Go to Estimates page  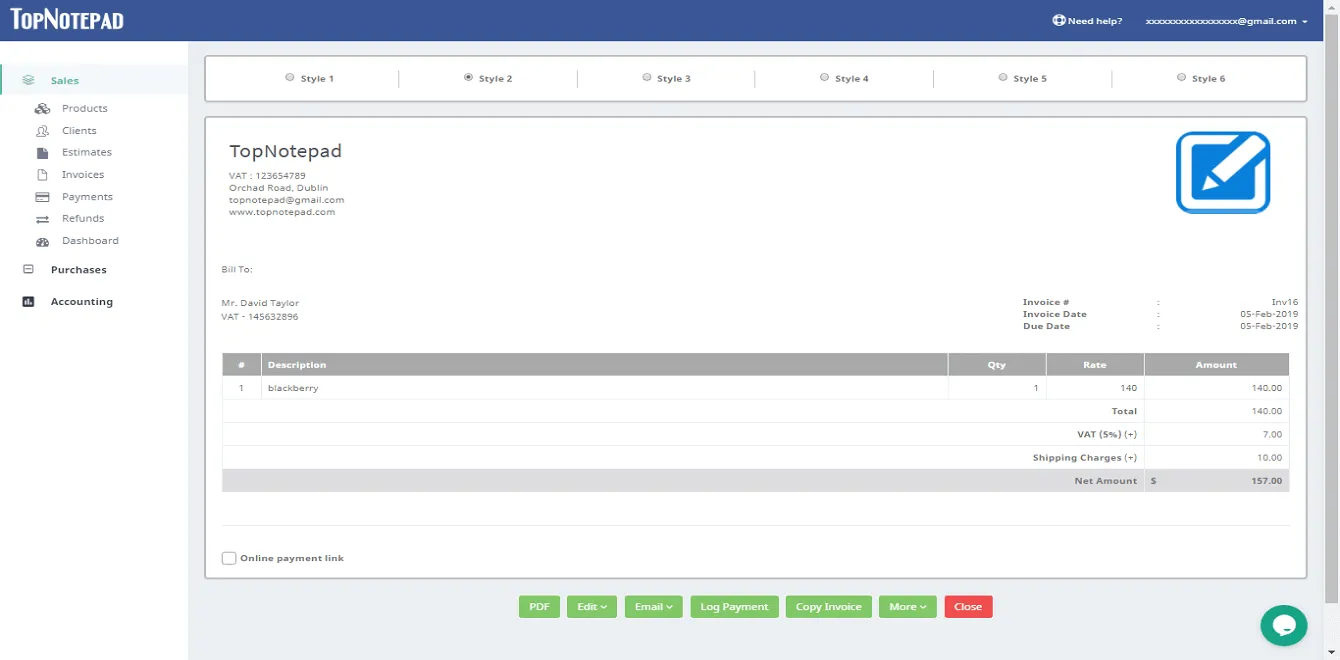pos(87,153)
